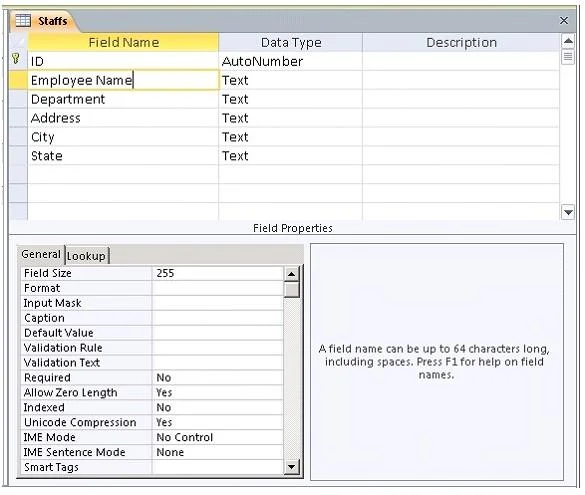Open data type cell for Address
This screenshot has width=585, height=495.
coord(291,118)
